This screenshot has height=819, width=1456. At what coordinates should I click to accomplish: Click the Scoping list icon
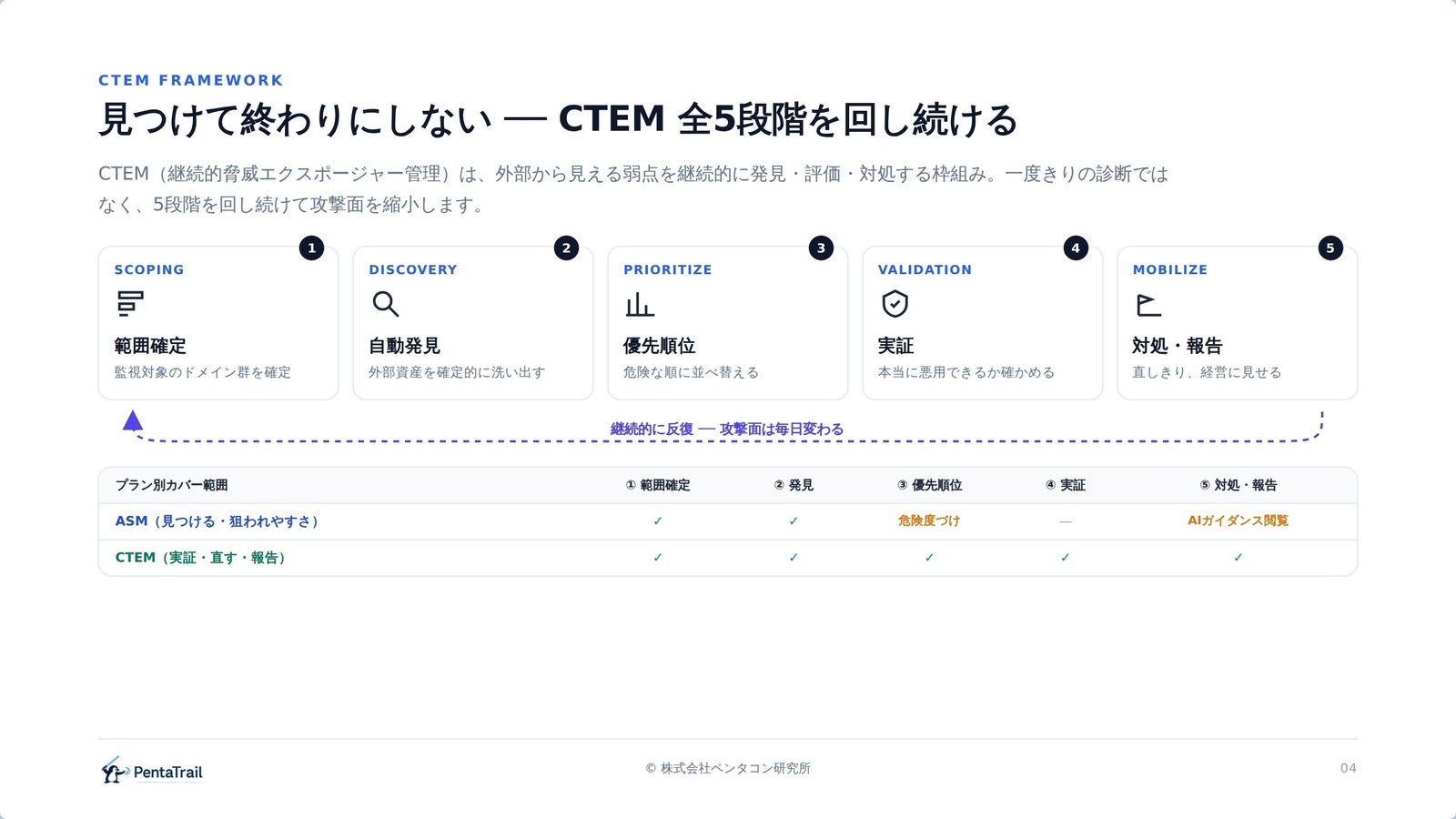click(130, 303)
